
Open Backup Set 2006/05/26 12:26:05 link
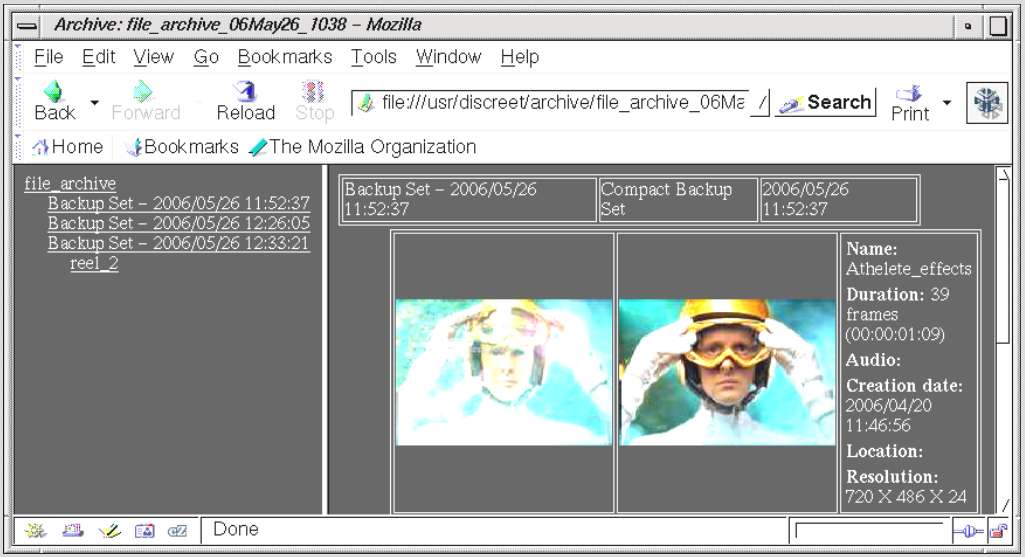178,223
